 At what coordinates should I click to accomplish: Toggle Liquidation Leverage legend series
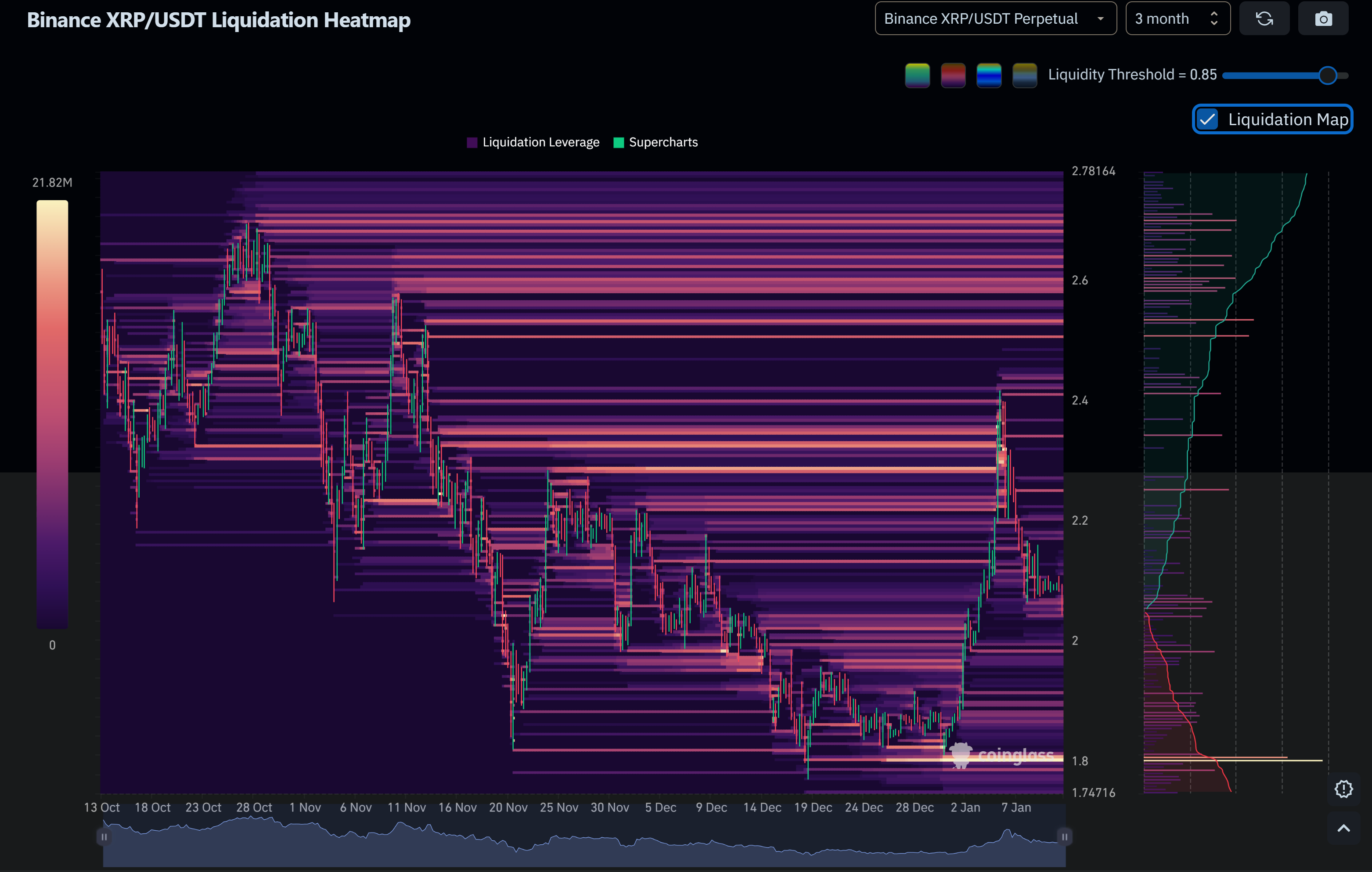(x=533, y=143)
